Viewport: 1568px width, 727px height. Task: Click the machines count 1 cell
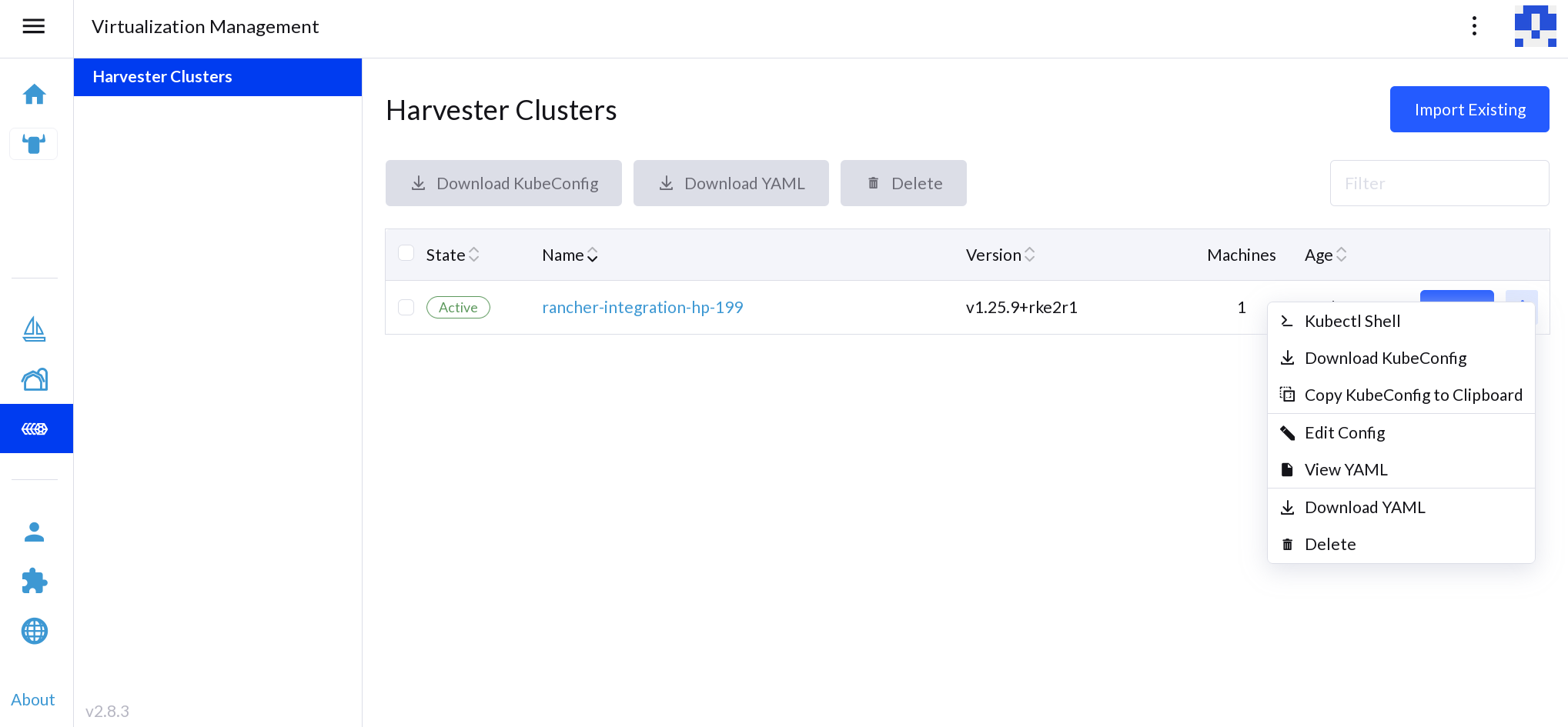[1242, 308]
